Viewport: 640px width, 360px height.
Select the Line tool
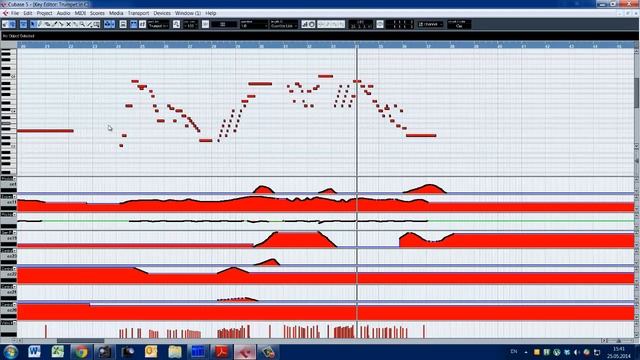click(89, 24)
